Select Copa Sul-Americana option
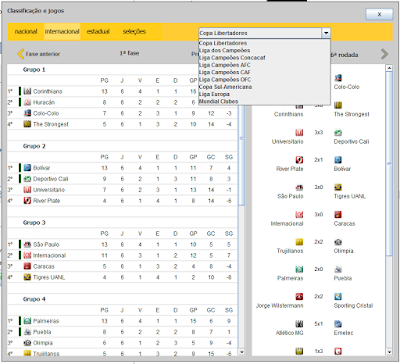400x364 pixels. click(x=264, y=87)
